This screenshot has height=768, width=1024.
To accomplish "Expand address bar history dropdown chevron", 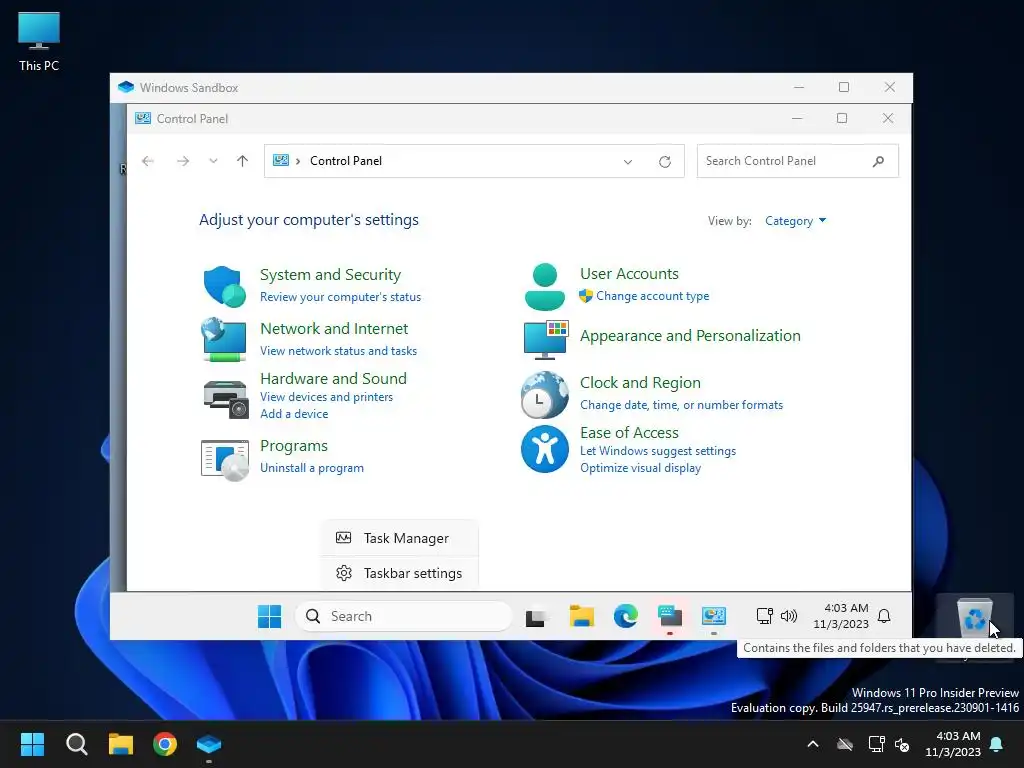I will [x=628, y=161].
